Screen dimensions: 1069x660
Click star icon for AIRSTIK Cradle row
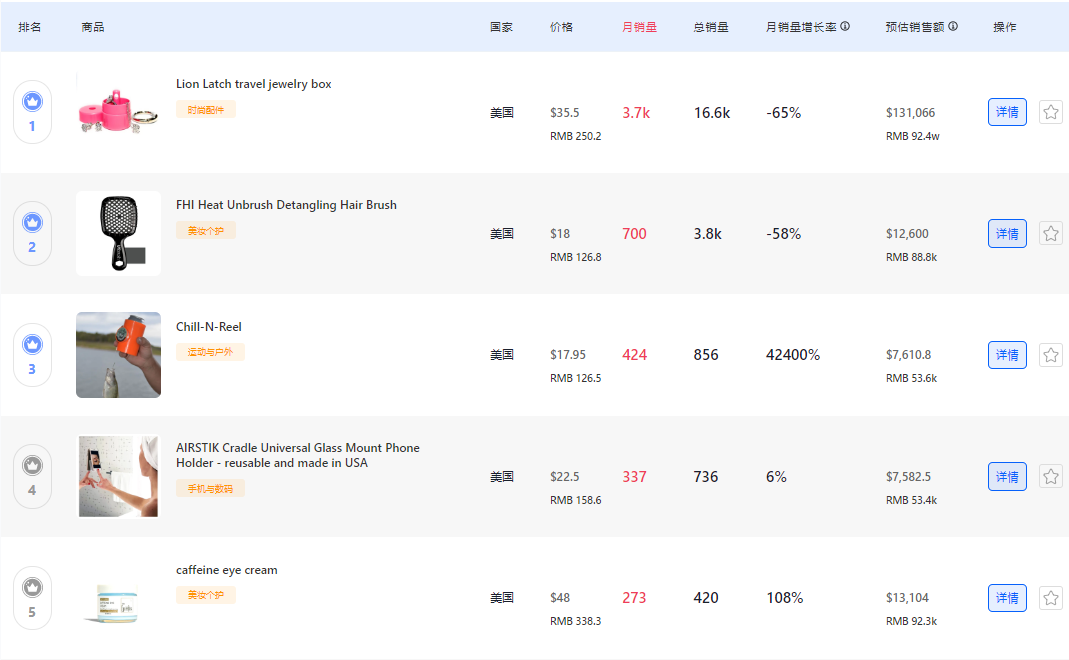(1050, 476)
